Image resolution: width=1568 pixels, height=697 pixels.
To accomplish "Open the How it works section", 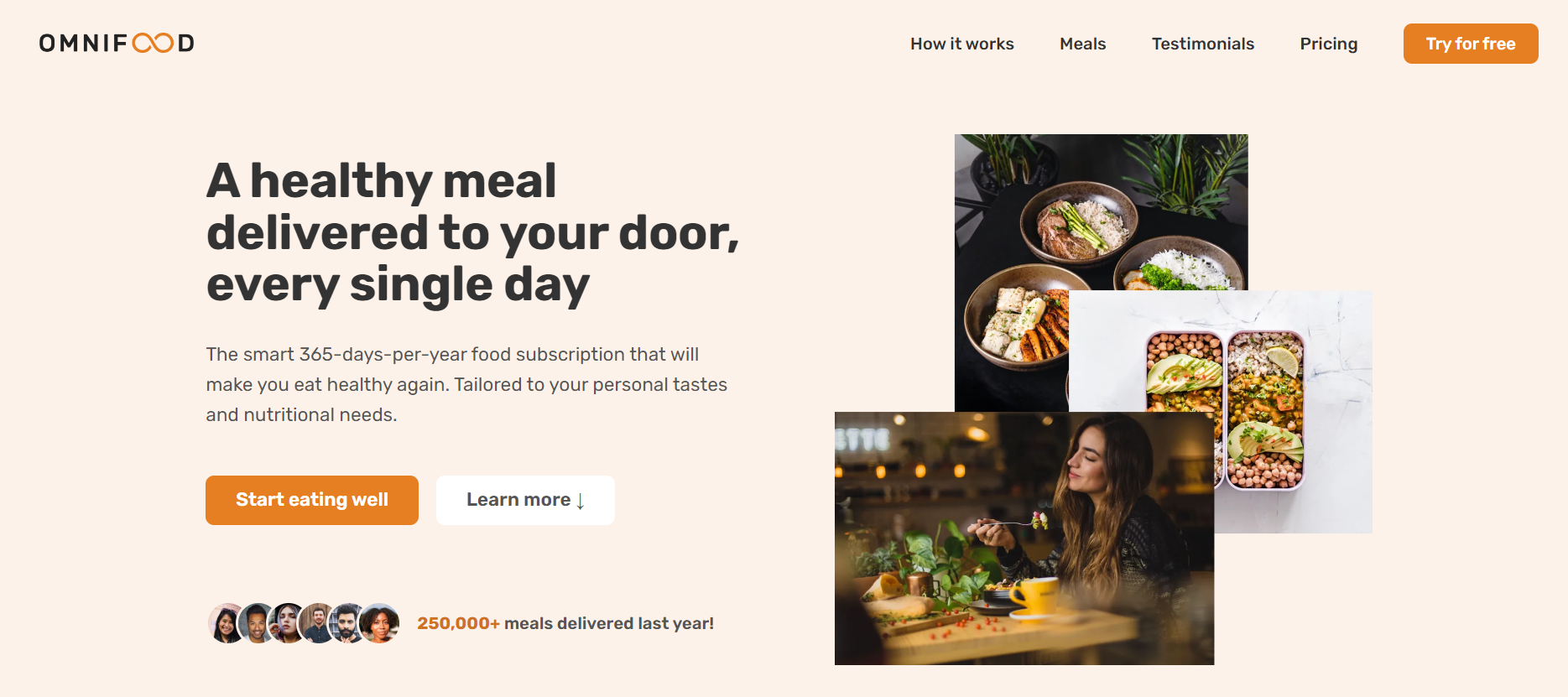I will tap(962, 44).
